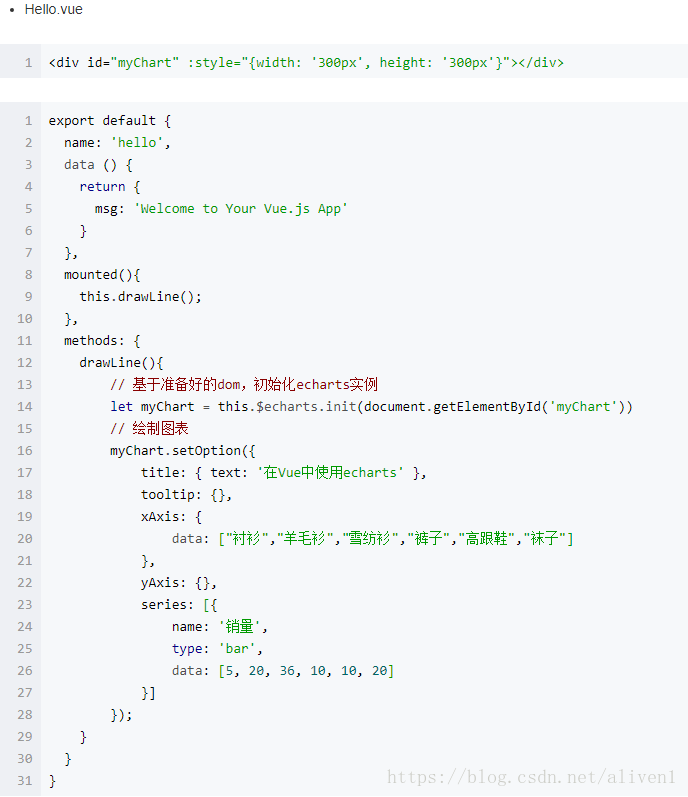The width and height of the screenshot is (688, 797).
Task: Click the "name: '销量'," code line
Action: click(220, 627)
